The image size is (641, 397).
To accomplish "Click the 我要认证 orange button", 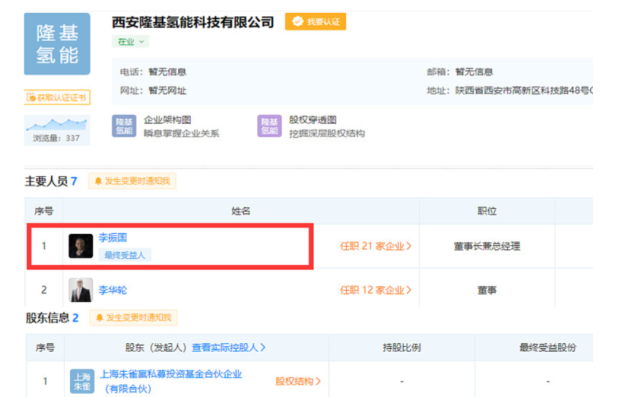I will [316, 22].
